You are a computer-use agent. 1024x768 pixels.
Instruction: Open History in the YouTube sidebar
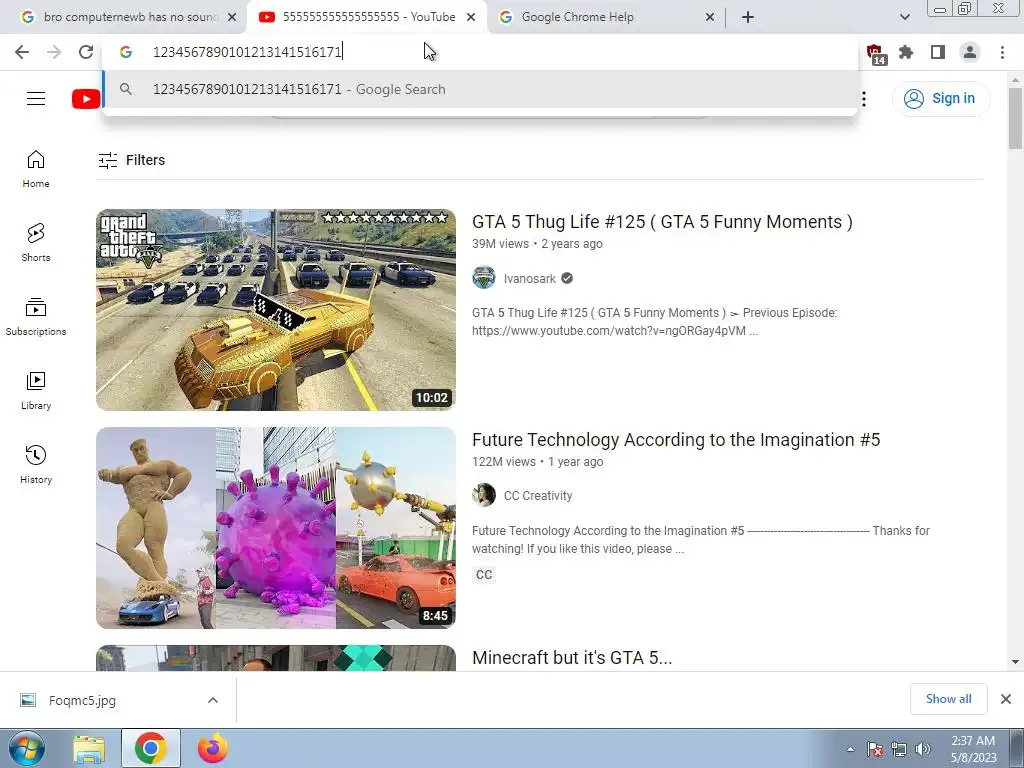[36, 464]
